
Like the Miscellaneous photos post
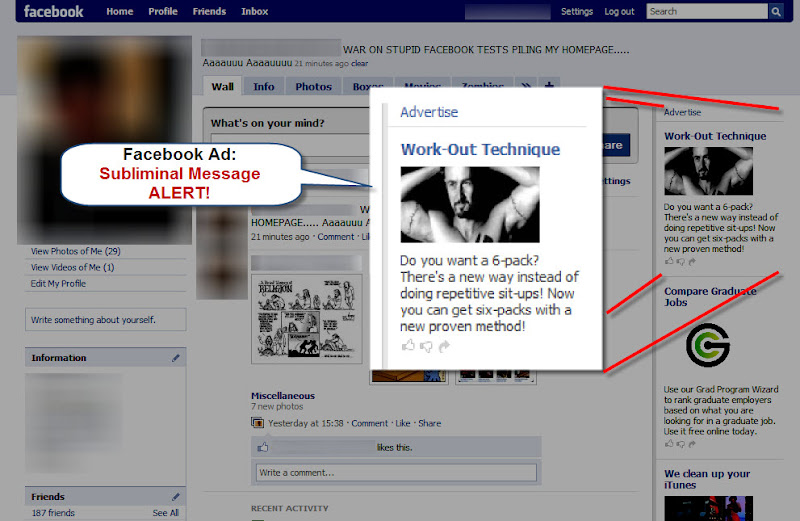(x=403, y=423)
